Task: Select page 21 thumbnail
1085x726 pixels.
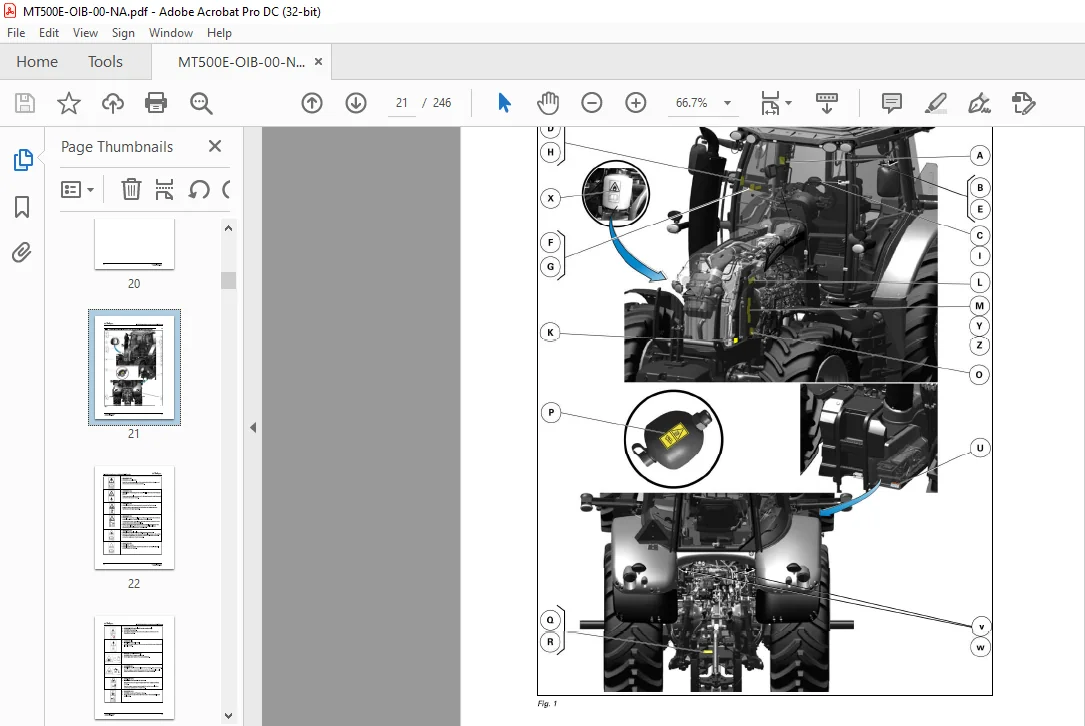Action: pyautogui.click(x=134, y=367)
